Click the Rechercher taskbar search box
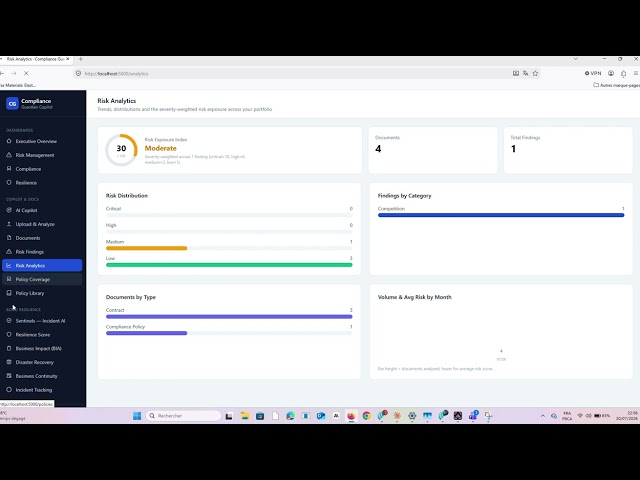The image size is (640, 480). [184, 416]
